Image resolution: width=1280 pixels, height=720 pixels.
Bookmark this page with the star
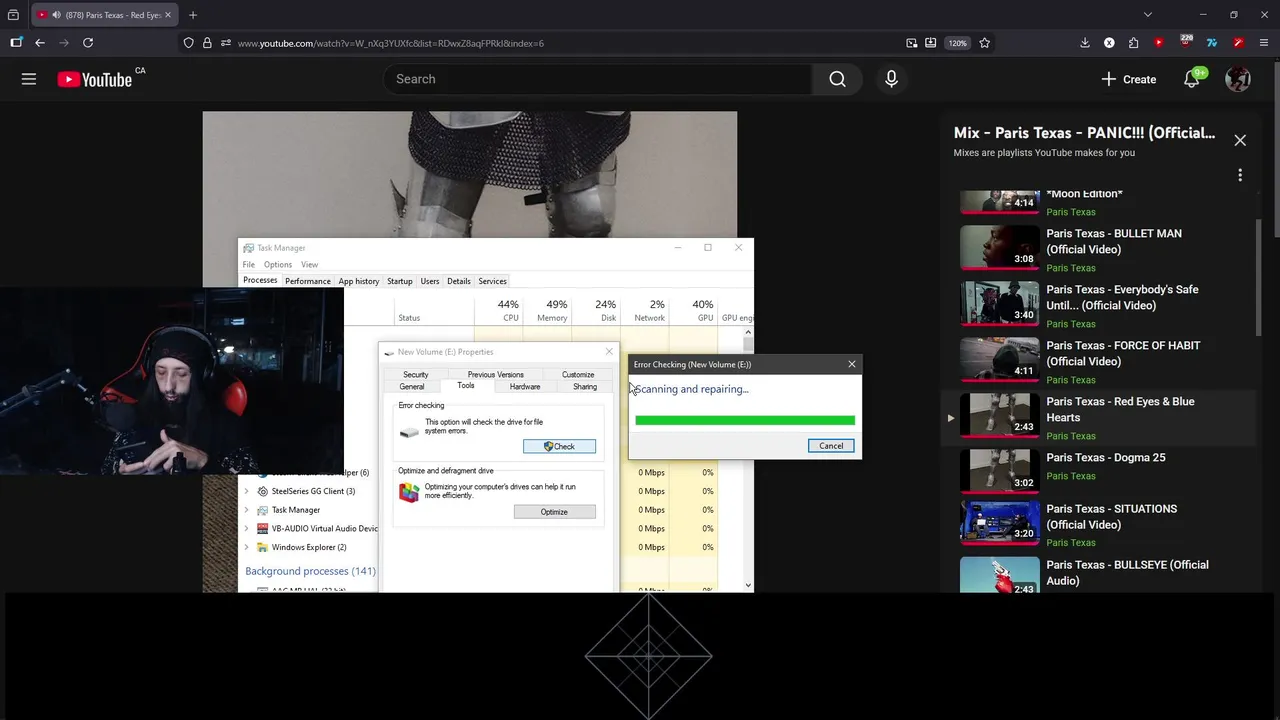(985, 43)
